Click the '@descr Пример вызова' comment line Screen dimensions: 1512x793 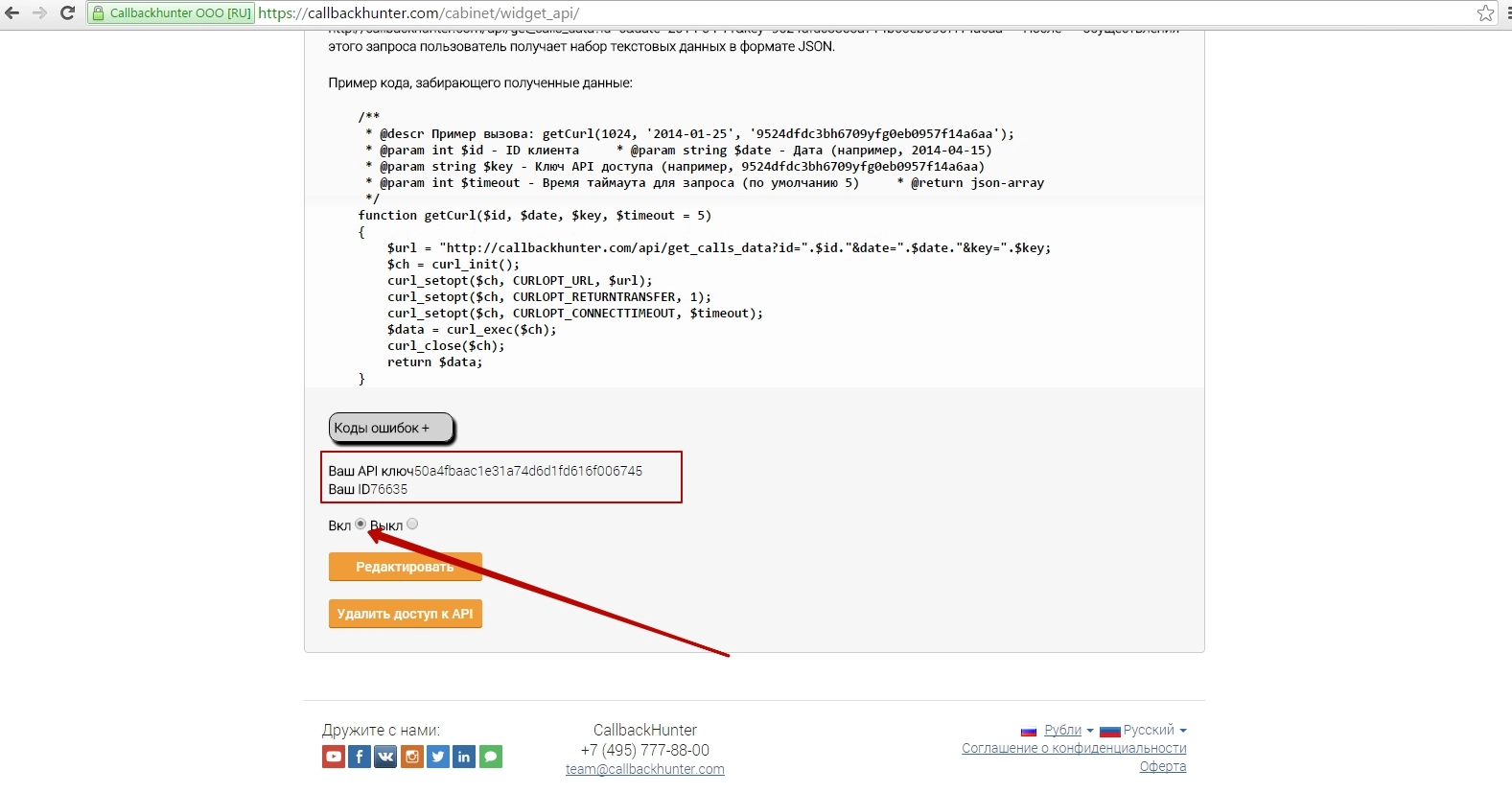(x=689, y=134)
